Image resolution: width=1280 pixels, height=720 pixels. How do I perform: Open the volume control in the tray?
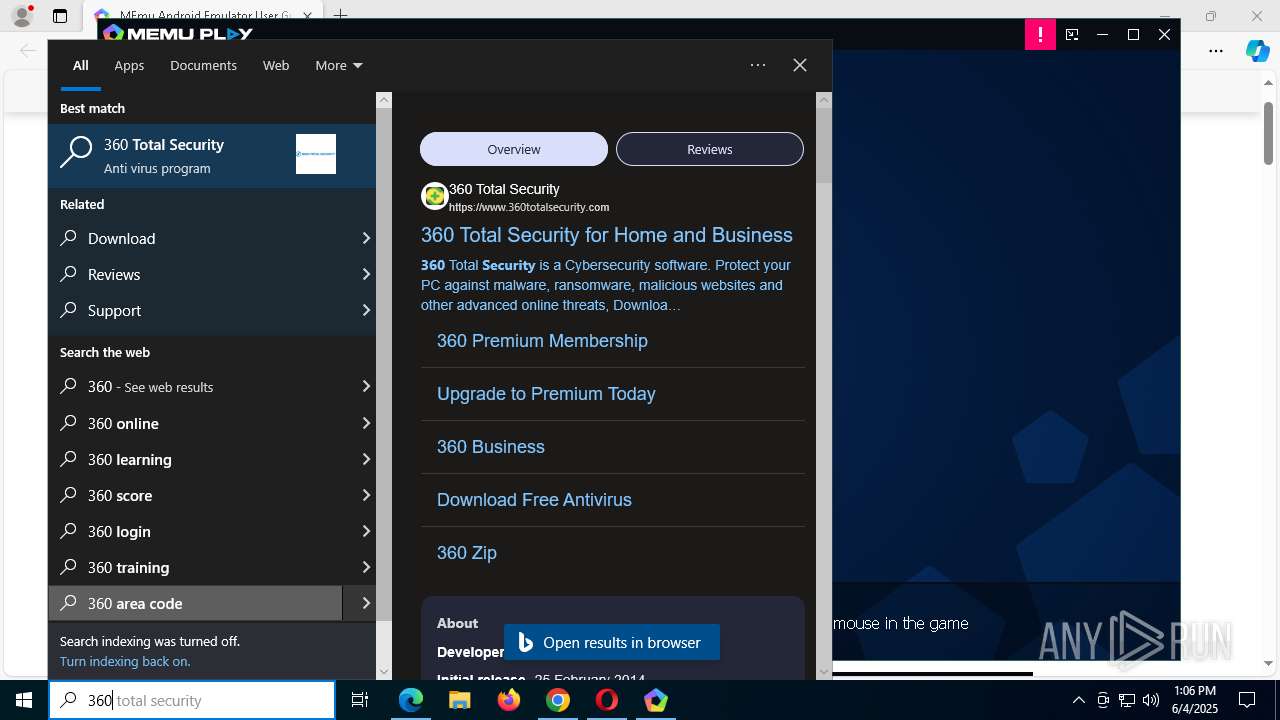(x=1151, y=700)
